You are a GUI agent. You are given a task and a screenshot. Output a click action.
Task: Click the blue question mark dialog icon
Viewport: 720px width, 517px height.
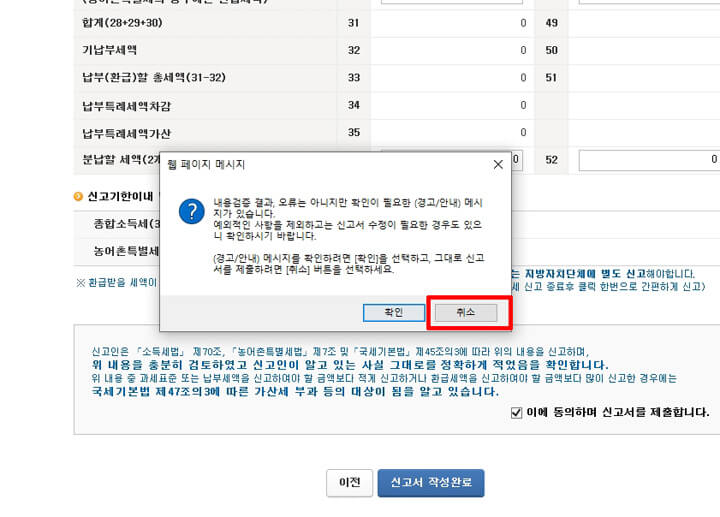pyautogui.click(x=191, y=211)
